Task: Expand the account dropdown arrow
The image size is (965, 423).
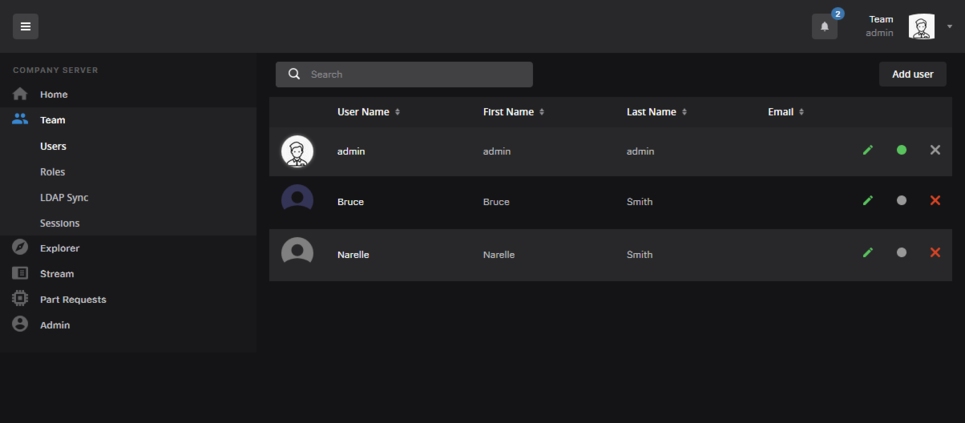Action: click(949, 27)
